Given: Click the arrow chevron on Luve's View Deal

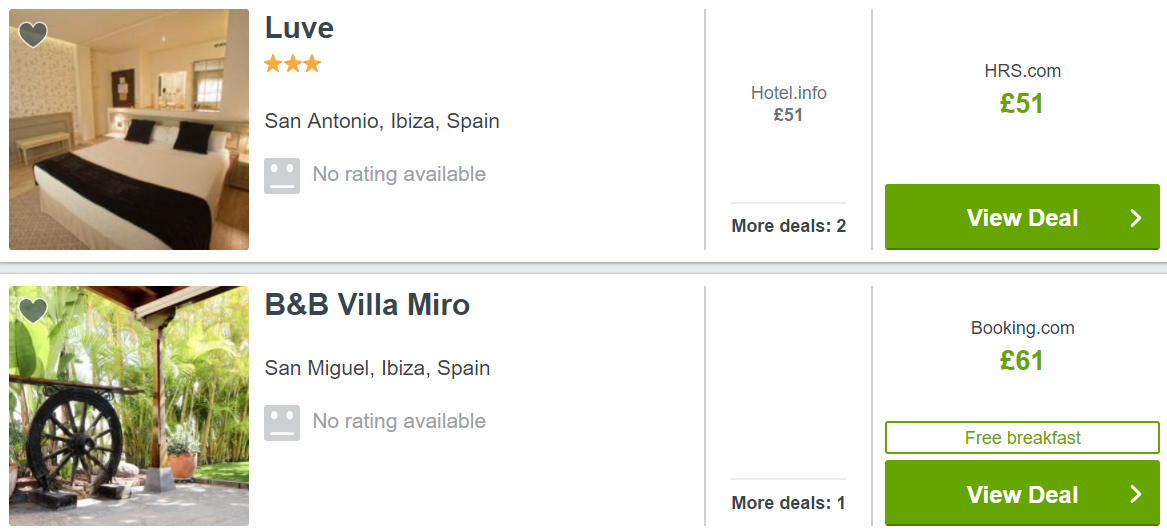Looking at the screenshot, I should coord(1136,218).
